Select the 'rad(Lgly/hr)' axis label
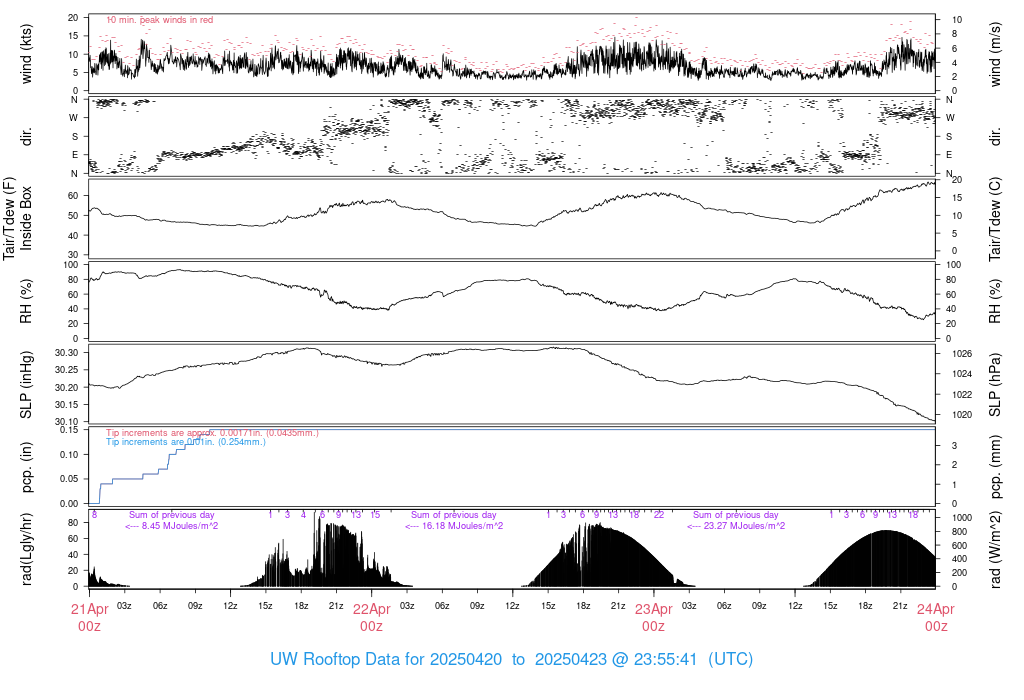This screenshot has height=700, width=1024. [x=26, y=549]
